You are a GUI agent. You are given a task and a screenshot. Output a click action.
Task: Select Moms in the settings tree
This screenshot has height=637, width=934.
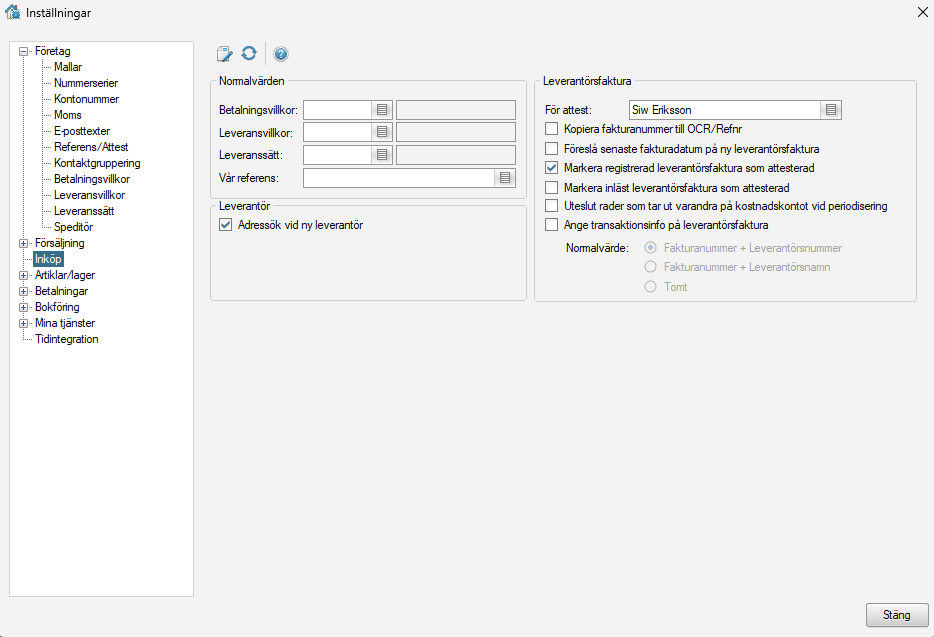pyautogui.click(x=68, y=115)
